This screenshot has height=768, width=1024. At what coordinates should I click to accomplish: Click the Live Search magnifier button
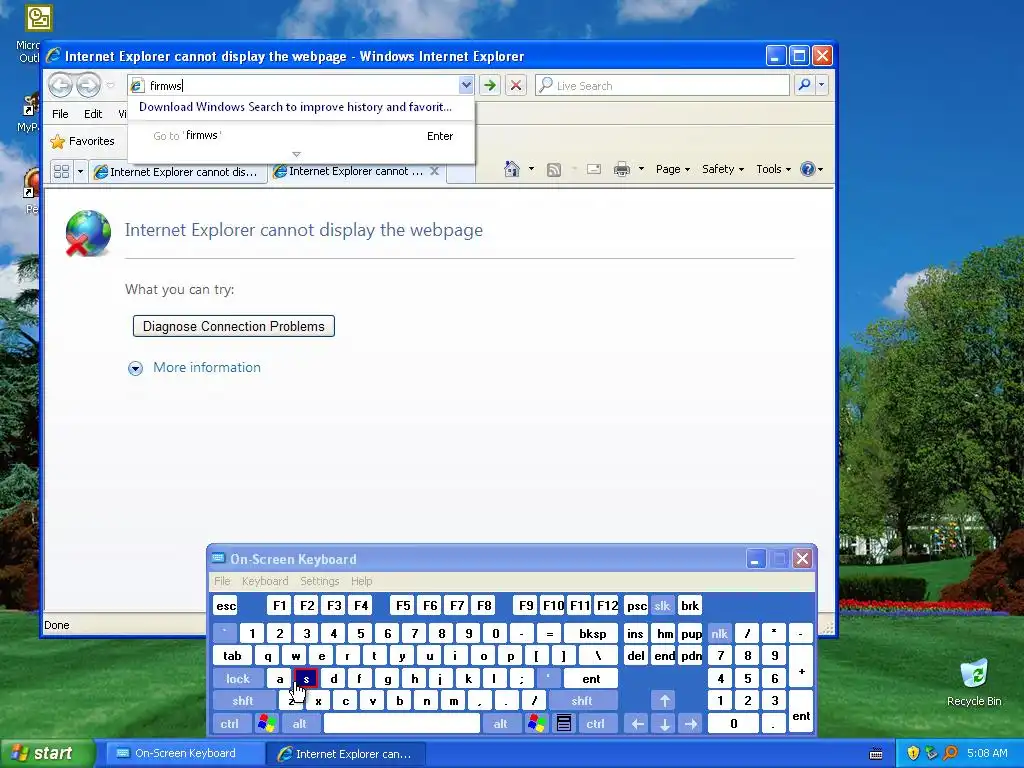pos(805,85)
